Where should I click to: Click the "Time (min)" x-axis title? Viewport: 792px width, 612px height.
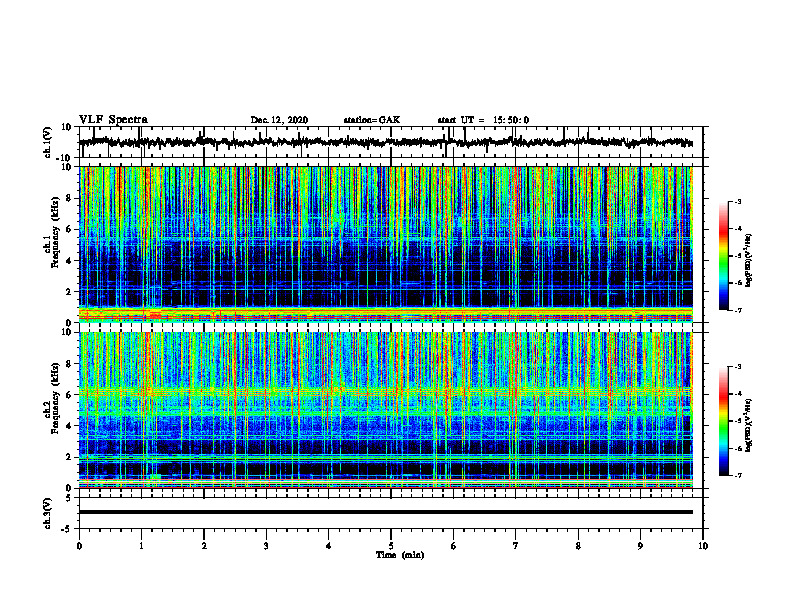point(400,555)
